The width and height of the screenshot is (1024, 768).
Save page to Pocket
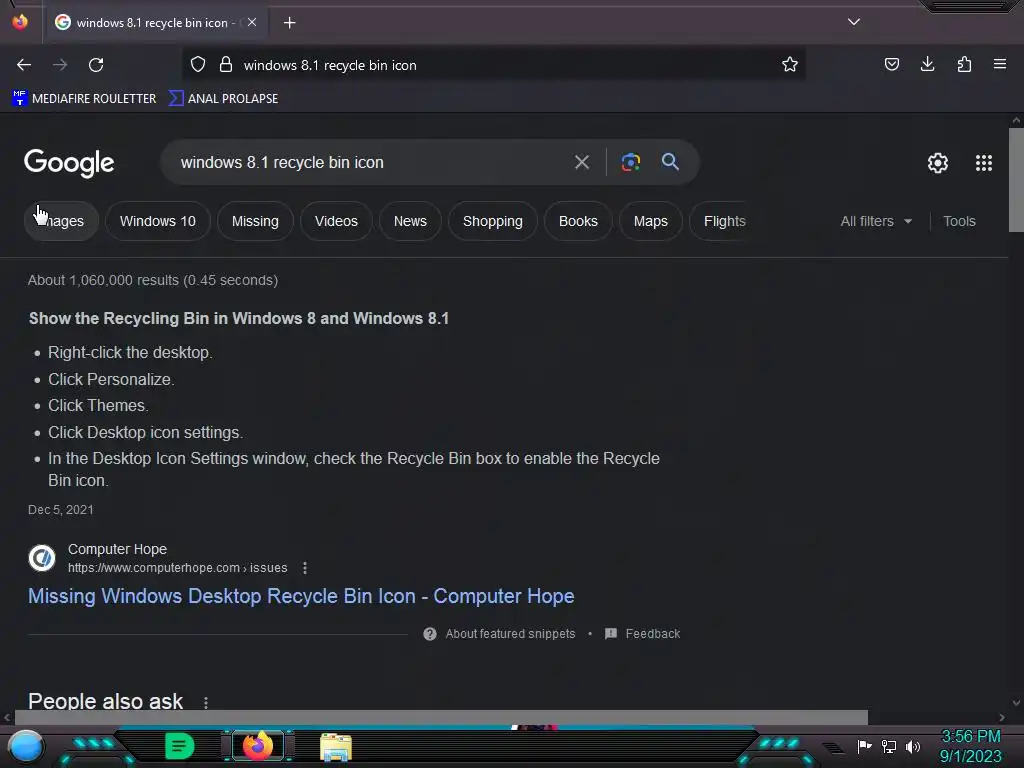tap(891, 64)
